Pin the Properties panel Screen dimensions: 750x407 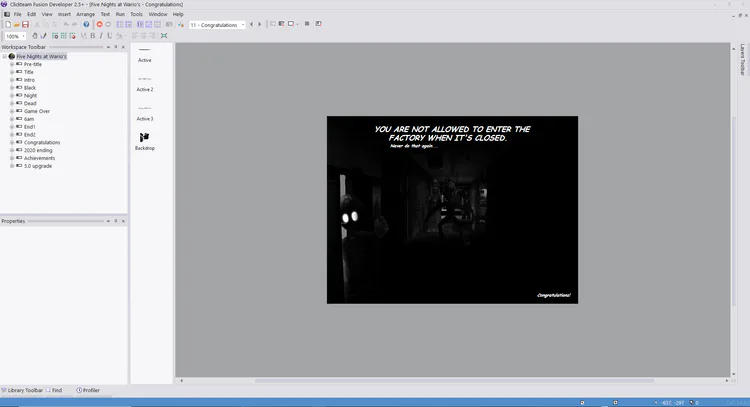tap(115, 221)
